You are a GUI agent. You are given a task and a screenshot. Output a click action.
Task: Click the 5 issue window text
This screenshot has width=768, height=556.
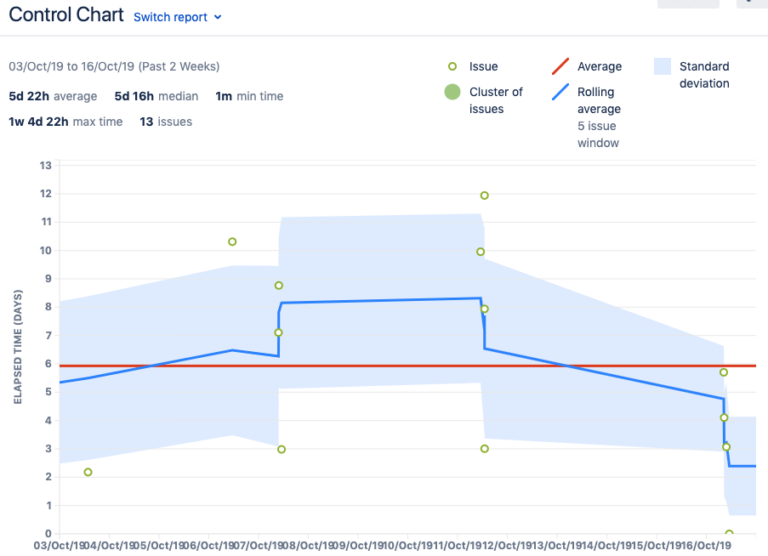[598, 135]
